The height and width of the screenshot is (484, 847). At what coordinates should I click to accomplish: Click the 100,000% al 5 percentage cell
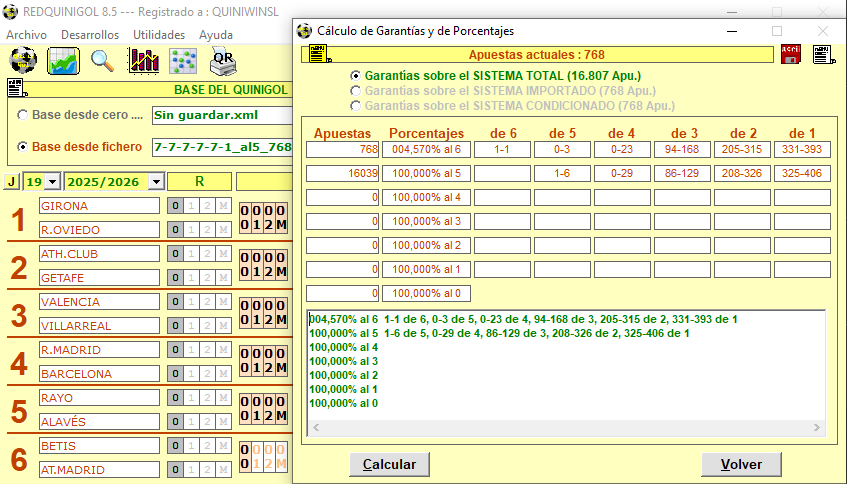click(x=426, y=173)
